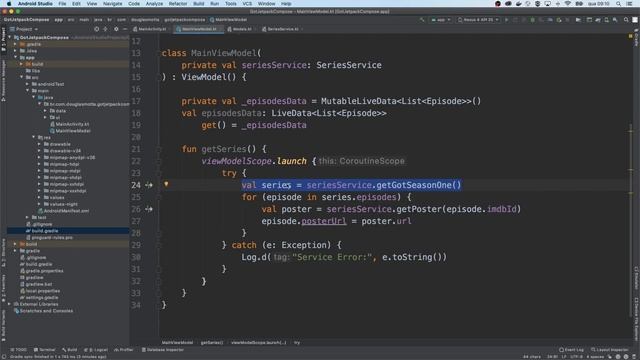Viewport: 640px width, 360px height.
Task: Click the intention lightbulb on line 24
Action: point(166,184)
